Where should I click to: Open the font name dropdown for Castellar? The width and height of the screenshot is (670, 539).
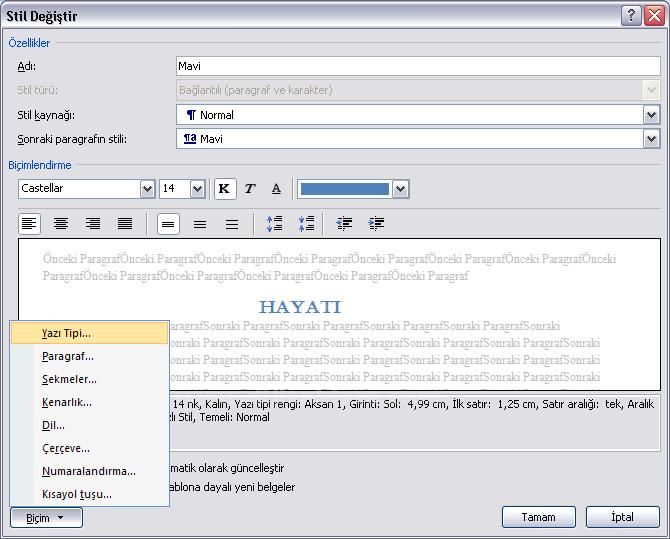click(x=147, y=189)
